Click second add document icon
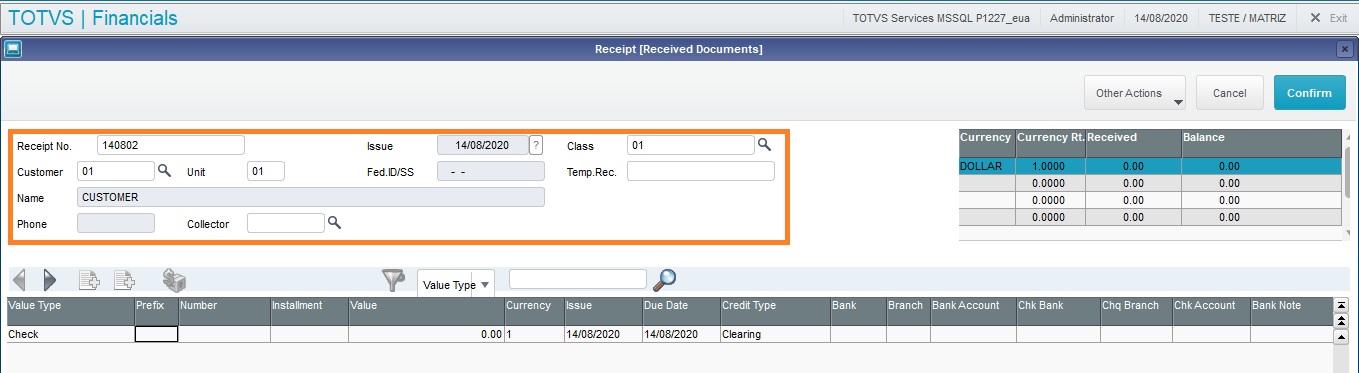The width and height of the screenshot is (1359, 373). pos(124,280)
